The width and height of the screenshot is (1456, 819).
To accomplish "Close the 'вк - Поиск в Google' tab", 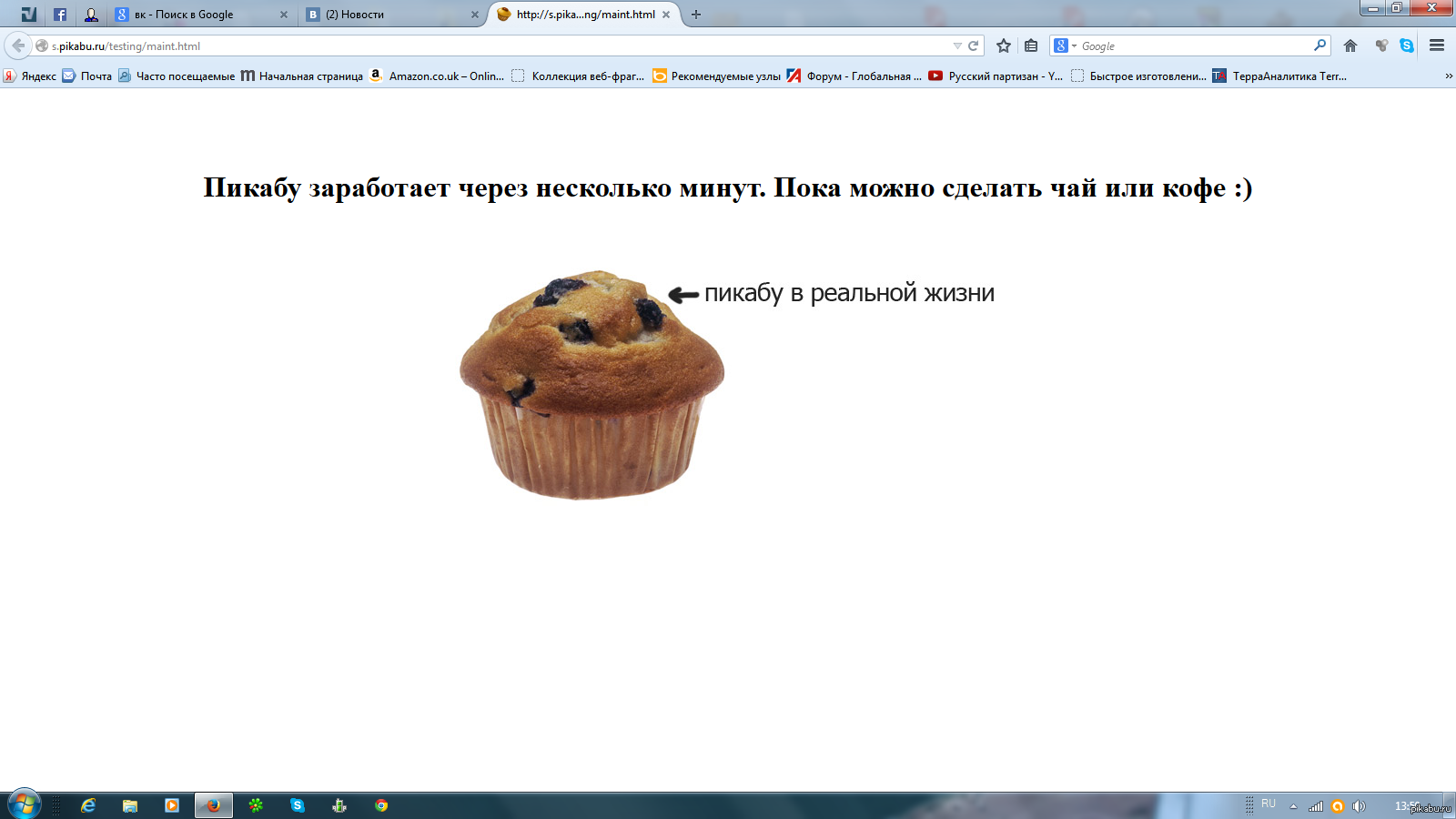I will pos(284,15).
